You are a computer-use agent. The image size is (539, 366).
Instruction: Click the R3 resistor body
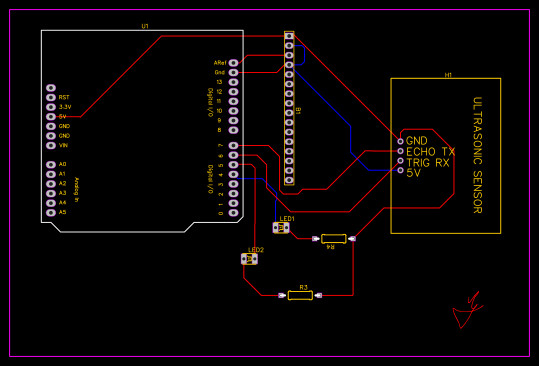(300, 295)
